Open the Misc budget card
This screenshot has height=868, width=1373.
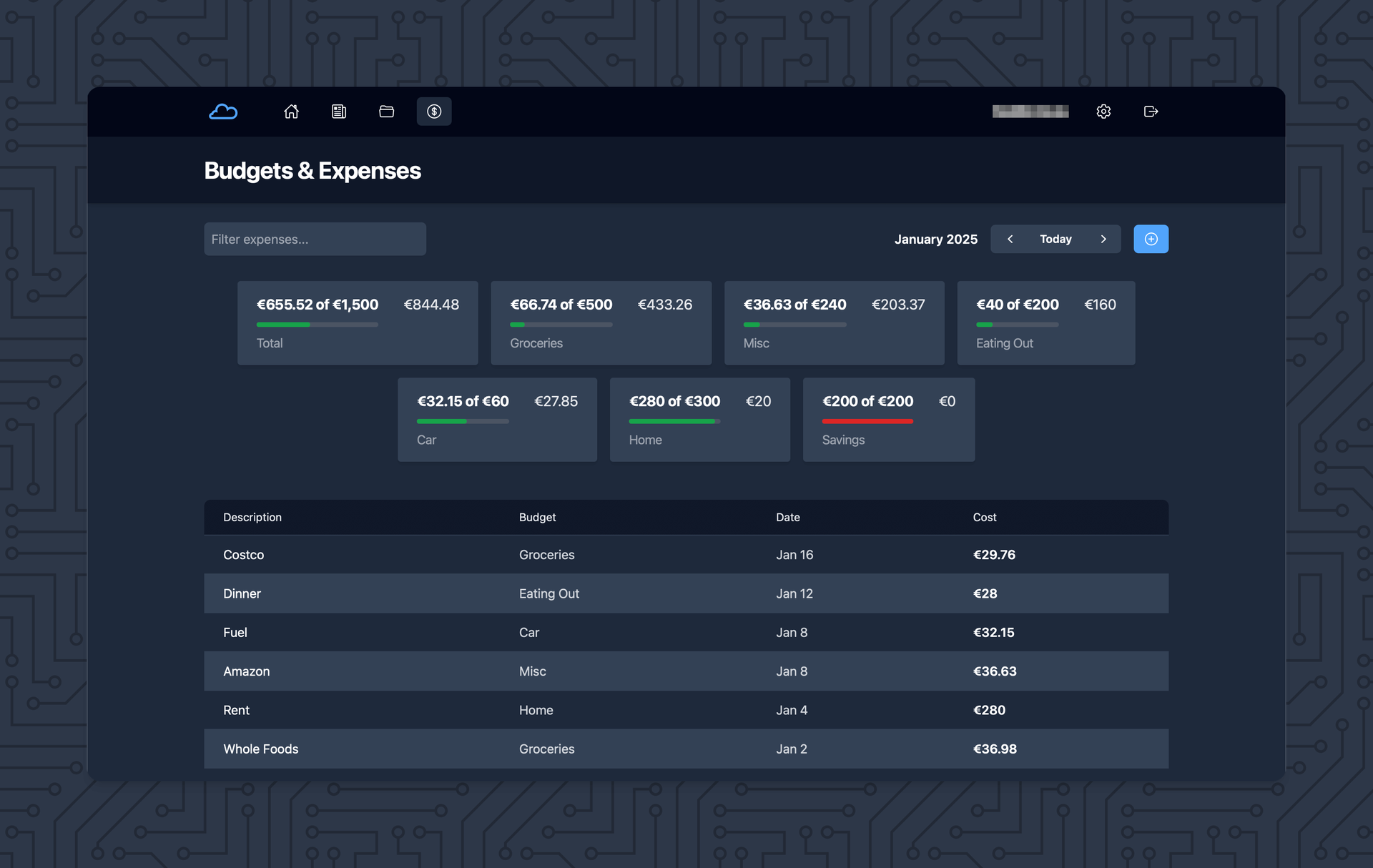[834, 323]
